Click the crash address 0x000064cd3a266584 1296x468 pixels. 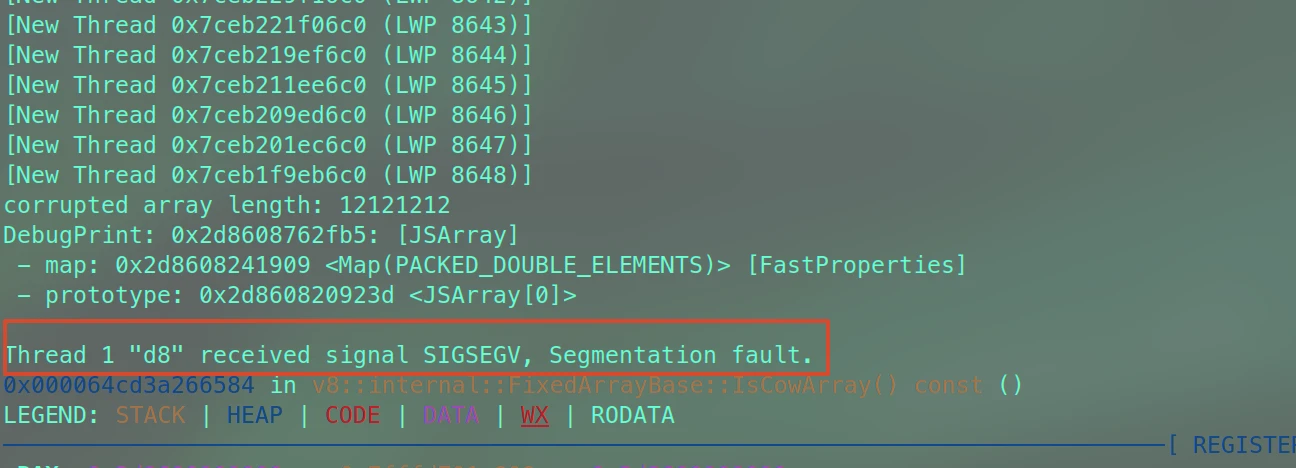click(x=129, y=385)
